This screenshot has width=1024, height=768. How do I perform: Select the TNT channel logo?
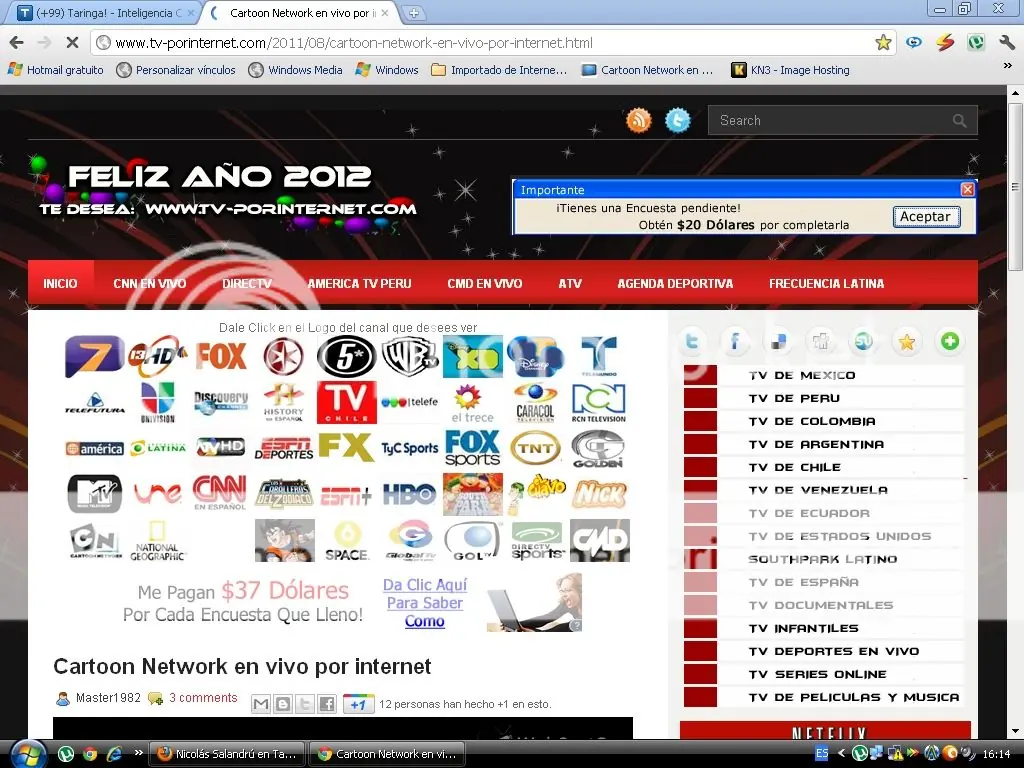[536, 449]
